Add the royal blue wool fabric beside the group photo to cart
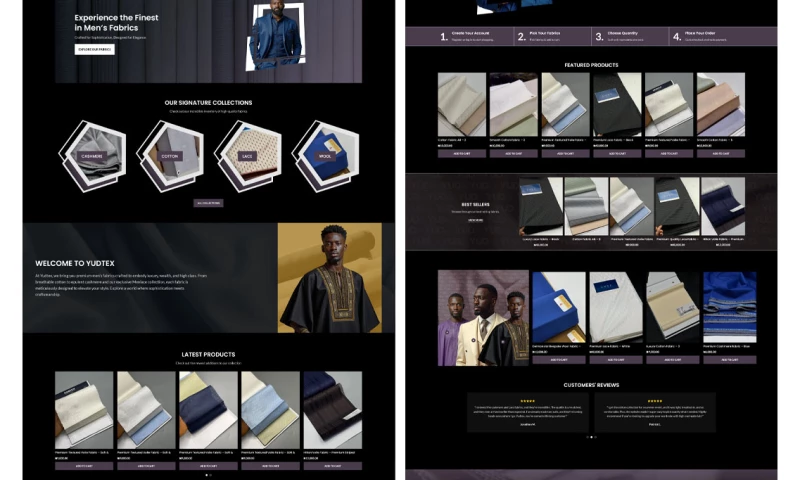The image size is (800, 480). click(559, 360)
